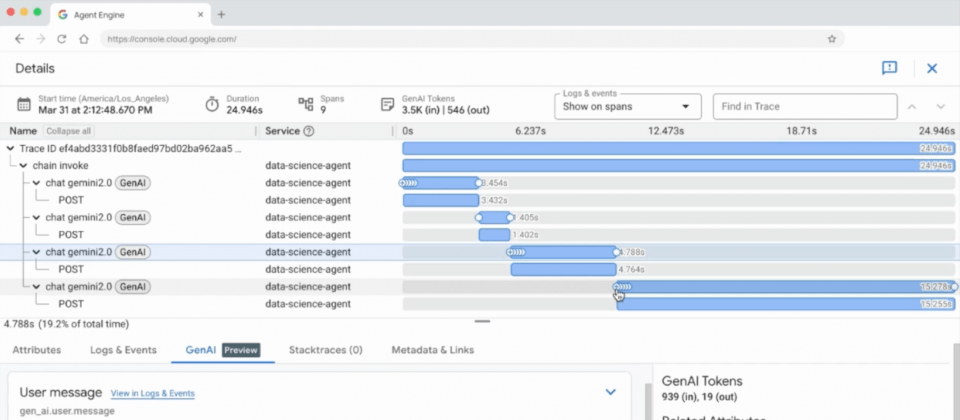Go to browser home page
960x420 pixels.
pos(84,39)
